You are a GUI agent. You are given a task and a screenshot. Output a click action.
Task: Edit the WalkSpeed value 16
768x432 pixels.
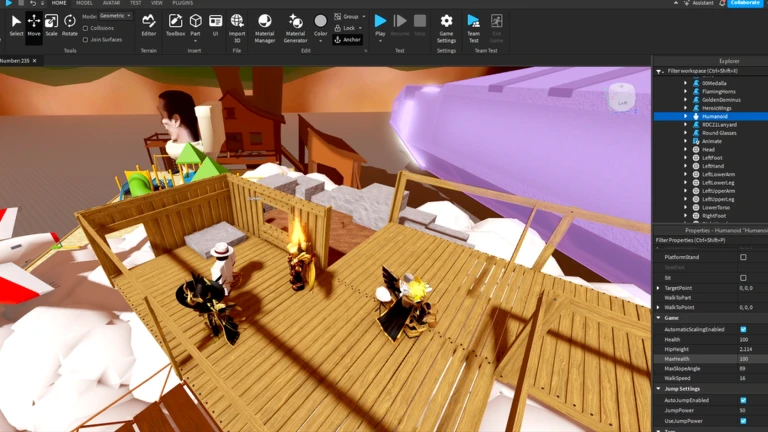point(752,378)
